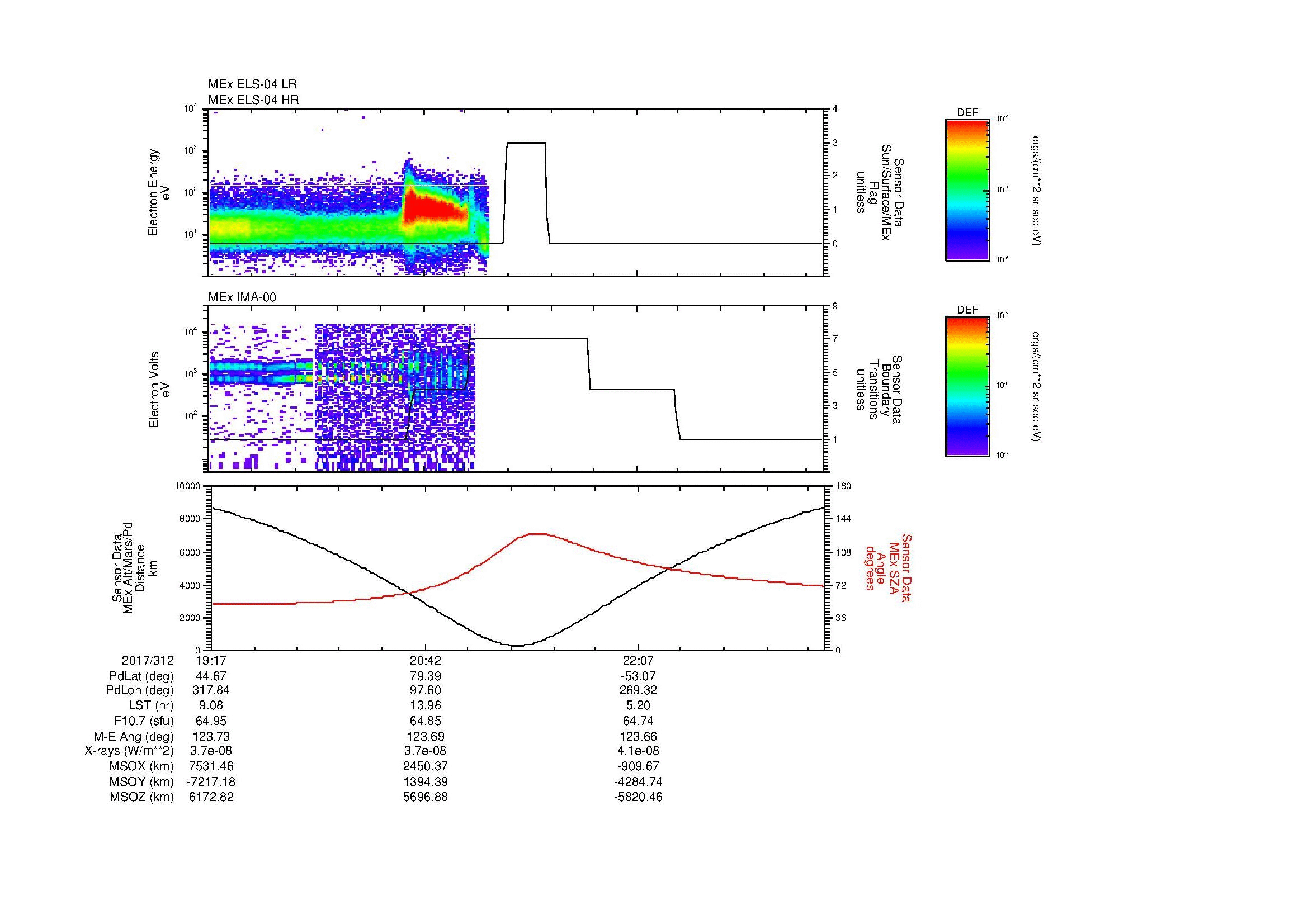This screenshot has width=1308, height=924.
Task: Click the MSOZ value 6172.82
Action: pyautogui.click(x=211, y=798)
